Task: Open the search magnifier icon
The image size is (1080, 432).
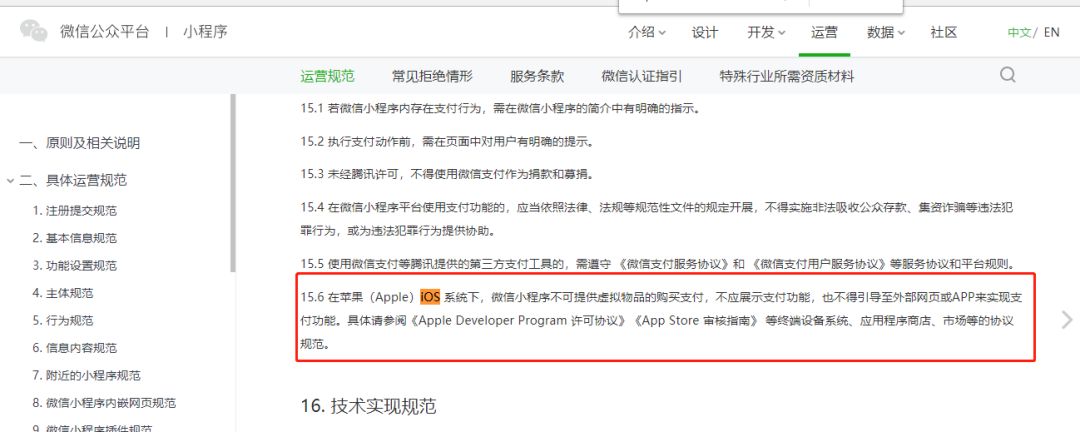Action: coord(1008,75)
